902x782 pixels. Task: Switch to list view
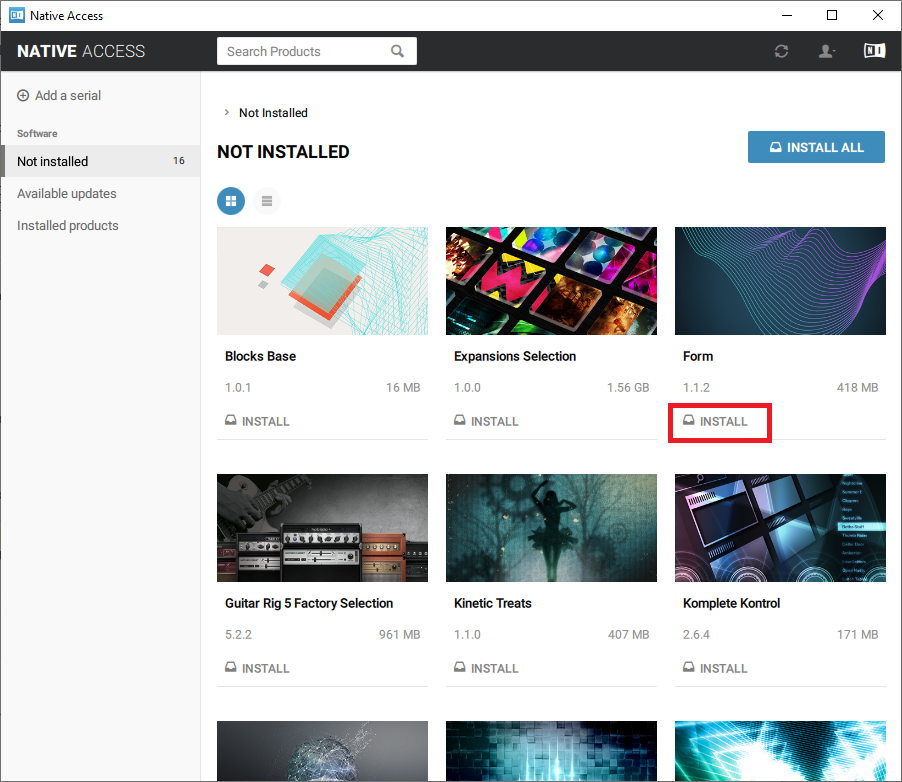pos(266,201)
